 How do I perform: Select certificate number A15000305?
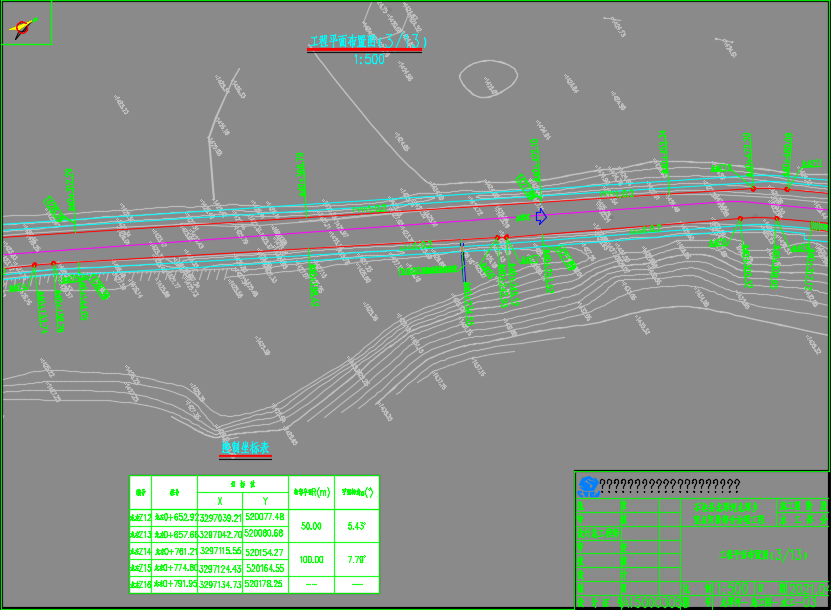653,603
